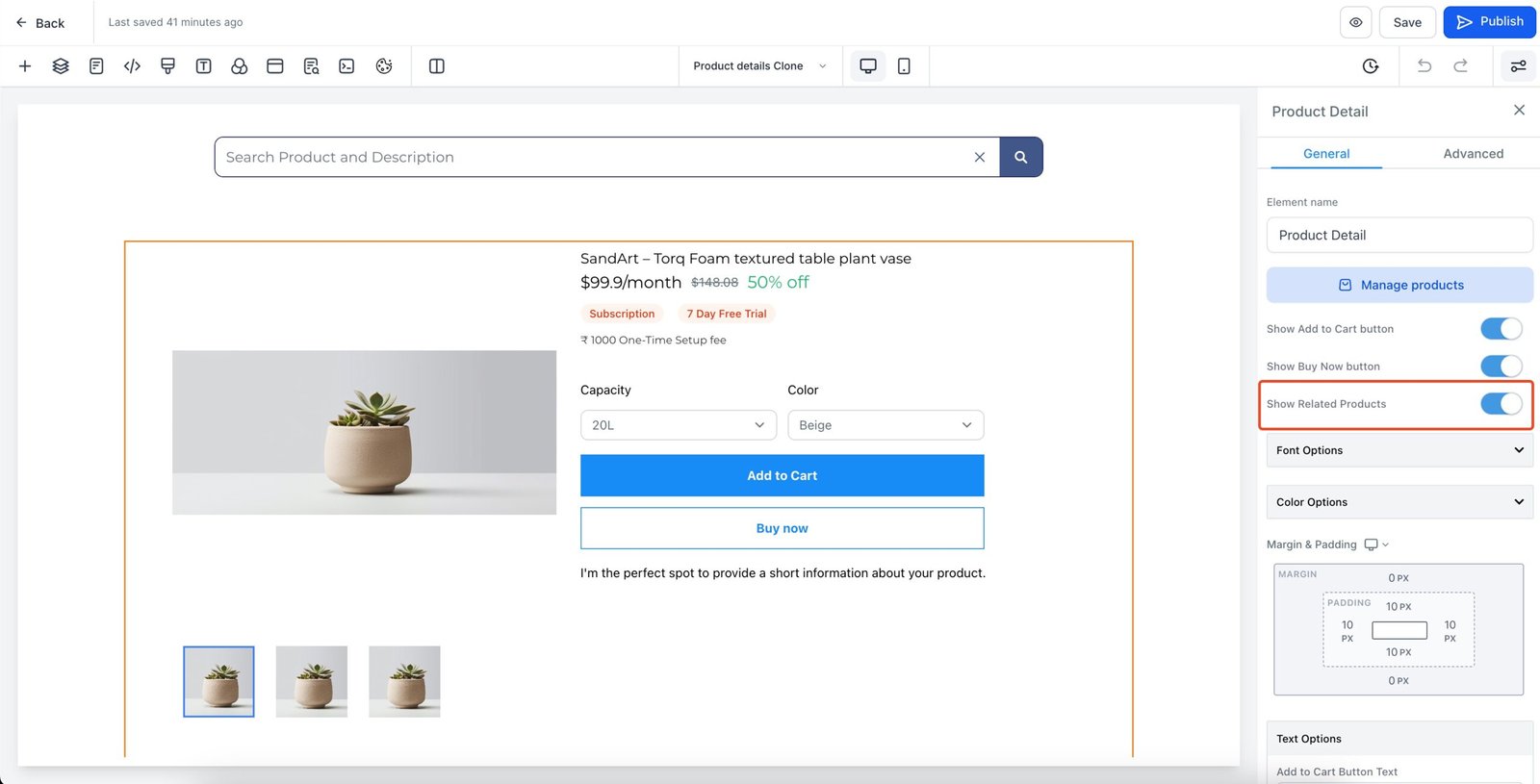The height and width of the screenshot is (784, 1540).
Task: Turn off Show Related Products
Action: tap(1501, 404)
